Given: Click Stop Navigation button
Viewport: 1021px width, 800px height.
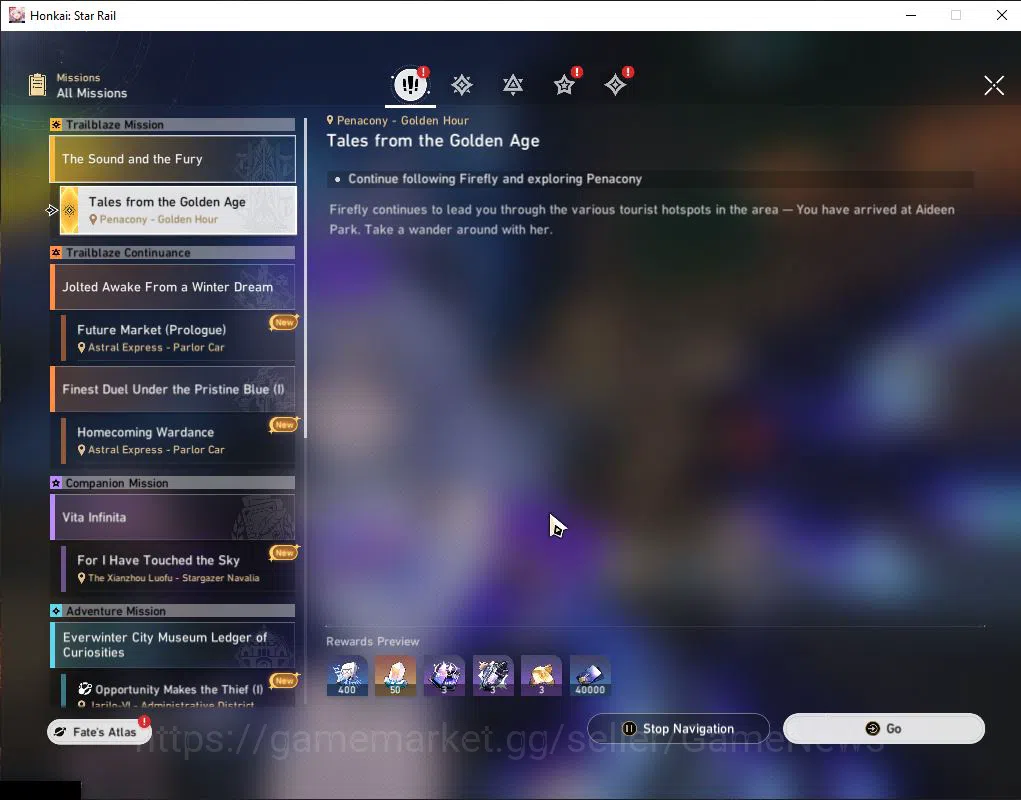Looking at the screenshot, I should [678, 728].
